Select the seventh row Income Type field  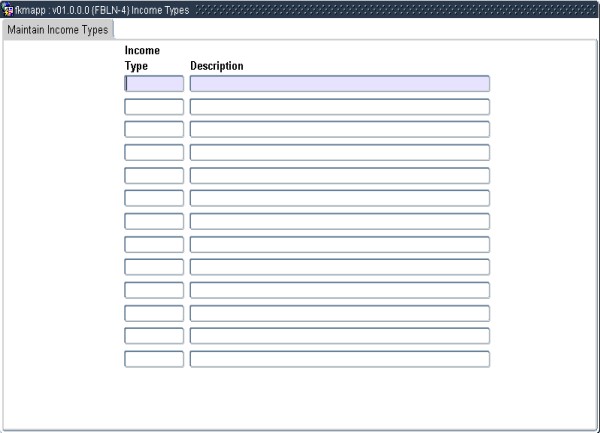pos(154,221)
